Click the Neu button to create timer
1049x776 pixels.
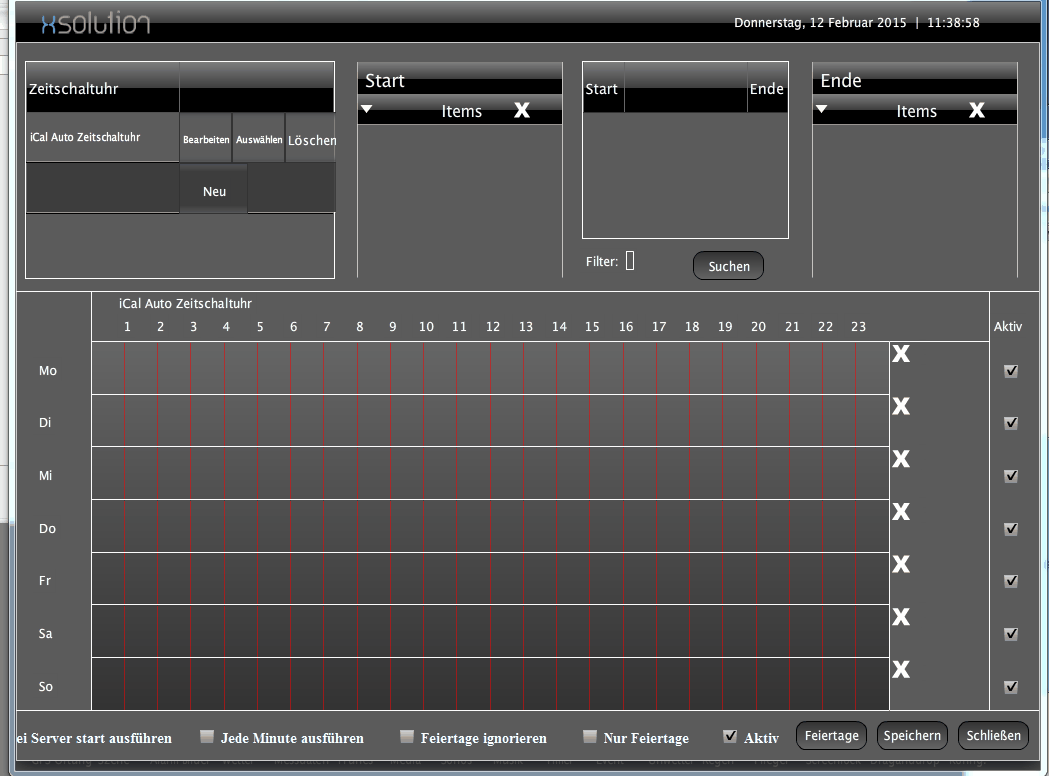(x=214, y=191)
